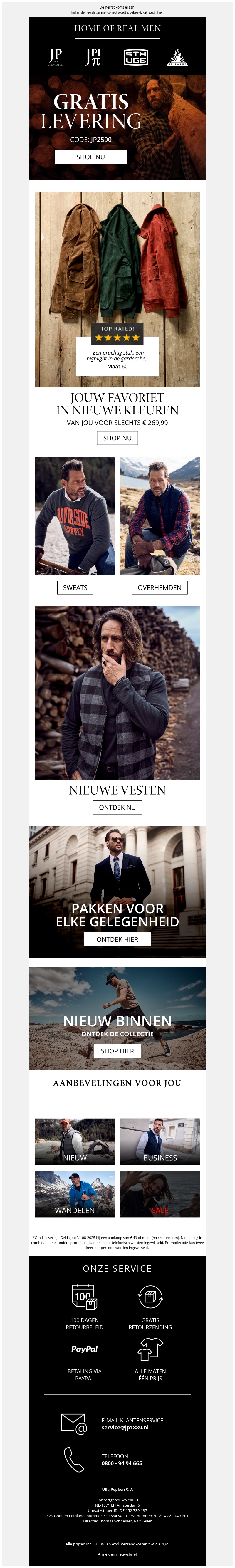
Task: Open the Sweats category button
Action: 75,587
